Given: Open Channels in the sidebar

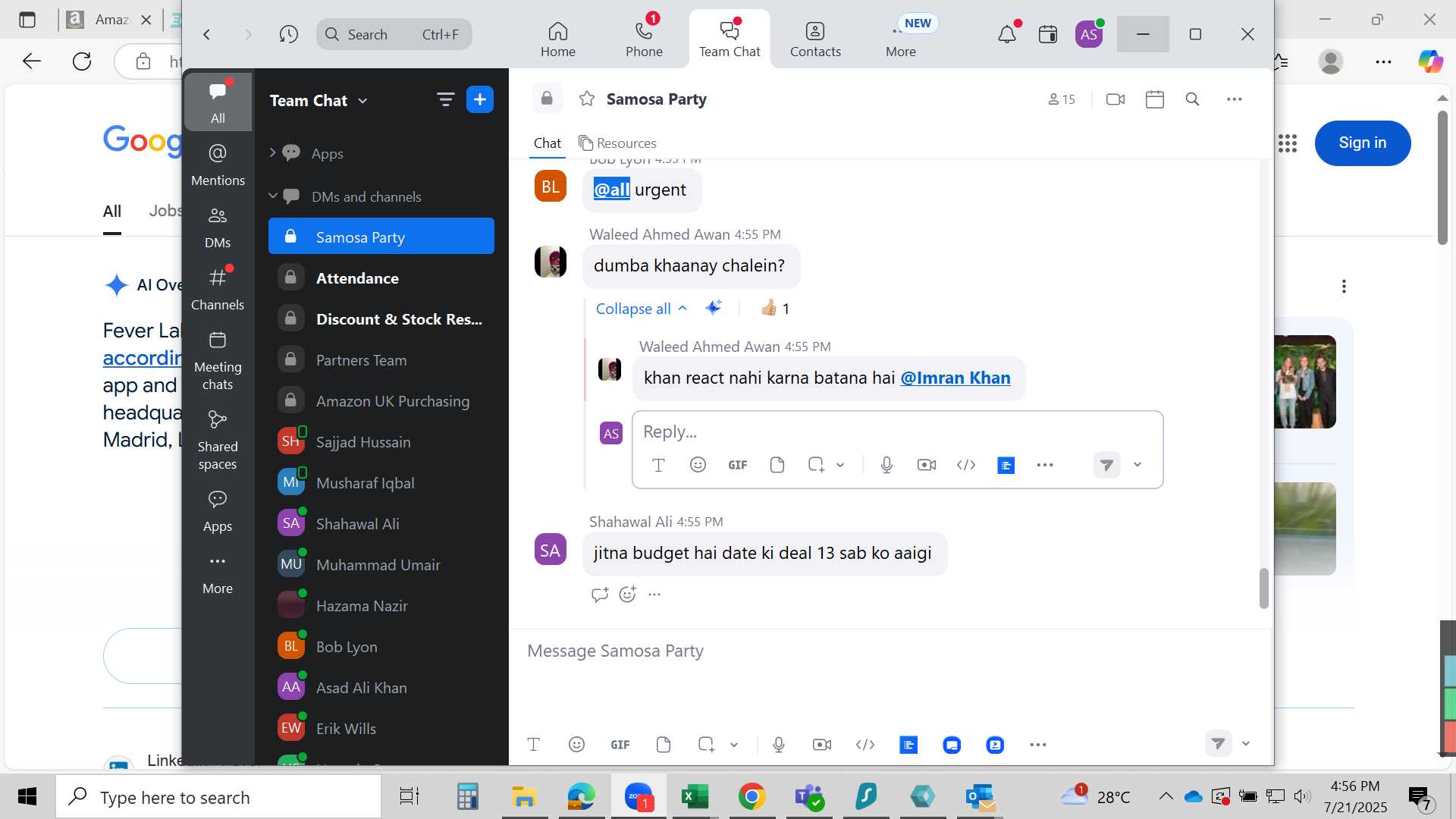Looking at the screenshot, I should coord(218,289).
